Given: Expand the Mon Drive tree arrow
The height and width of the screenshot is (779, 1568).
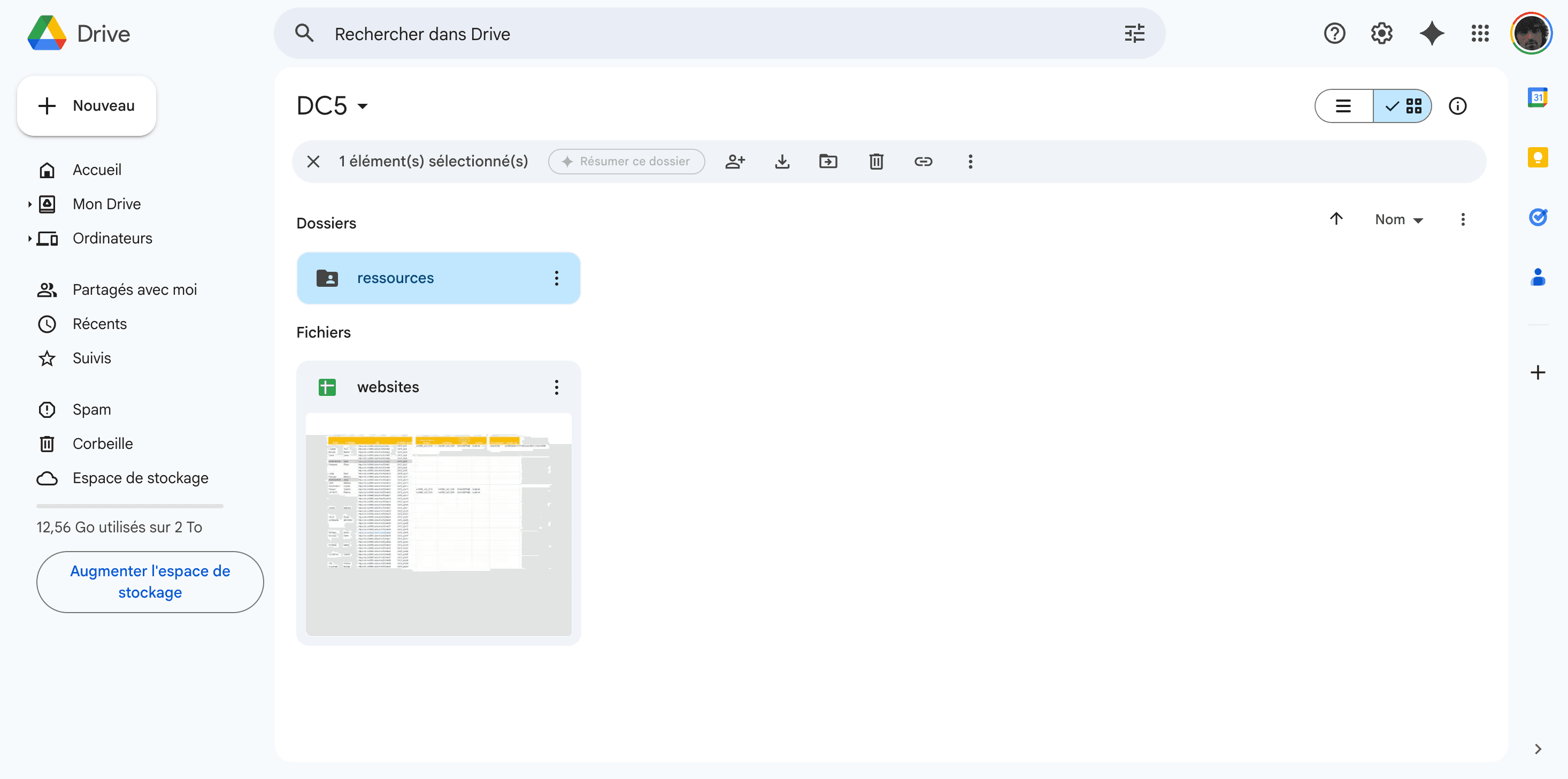Looking at the screenshot, I should click(x=29, y=204).
